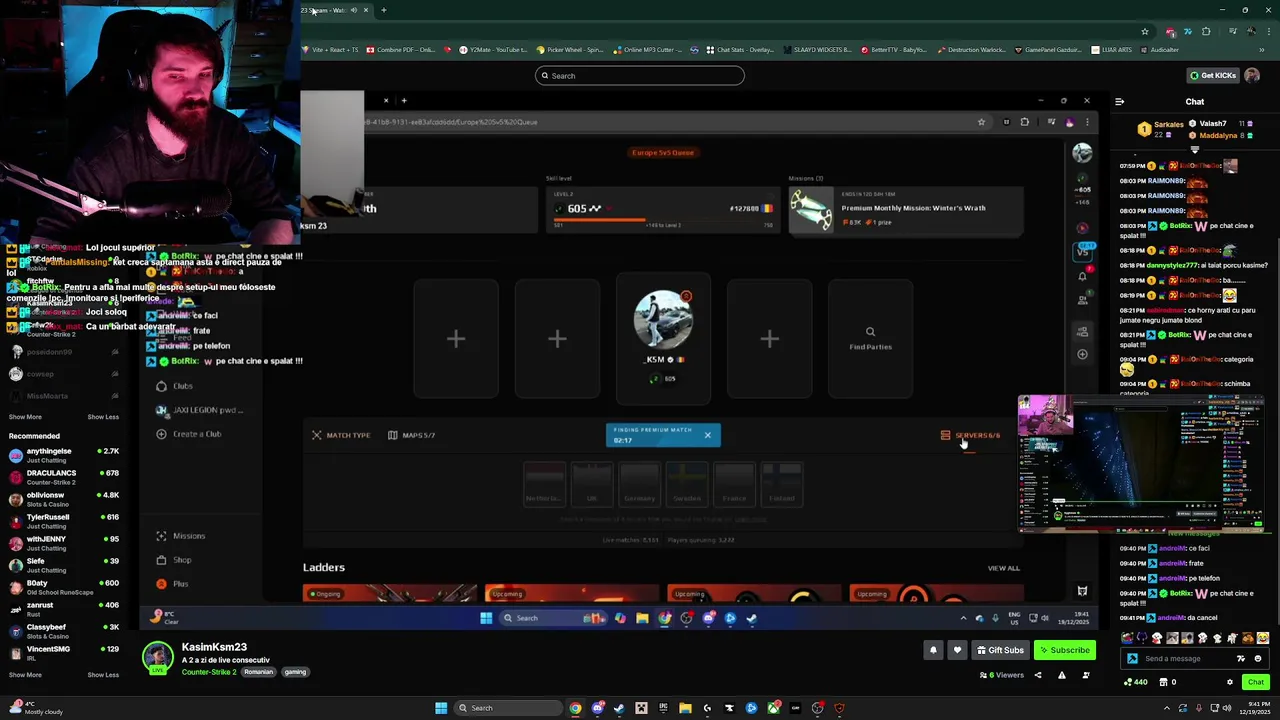Report stream using warning triangle icon
Image resolution: width=1280 pixels, height=720 pixels.
(x=1061, y=675)
